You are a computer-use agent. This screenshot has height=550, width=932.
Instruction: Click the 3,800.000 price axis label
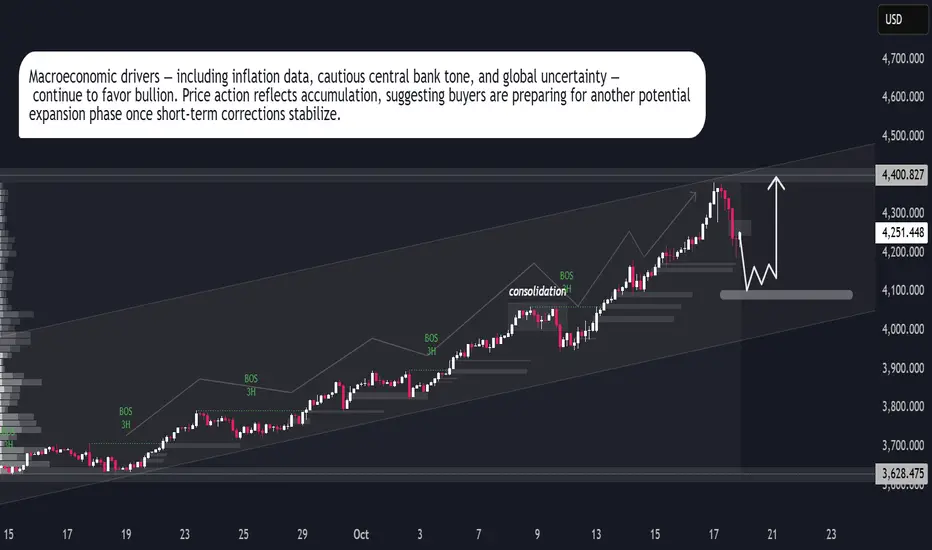click(903, 406)
